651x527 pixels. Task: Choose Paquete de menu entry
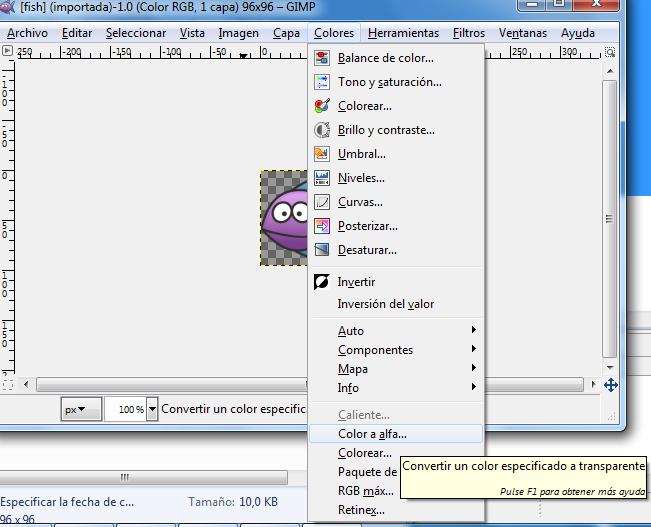(x=367, y=472)
